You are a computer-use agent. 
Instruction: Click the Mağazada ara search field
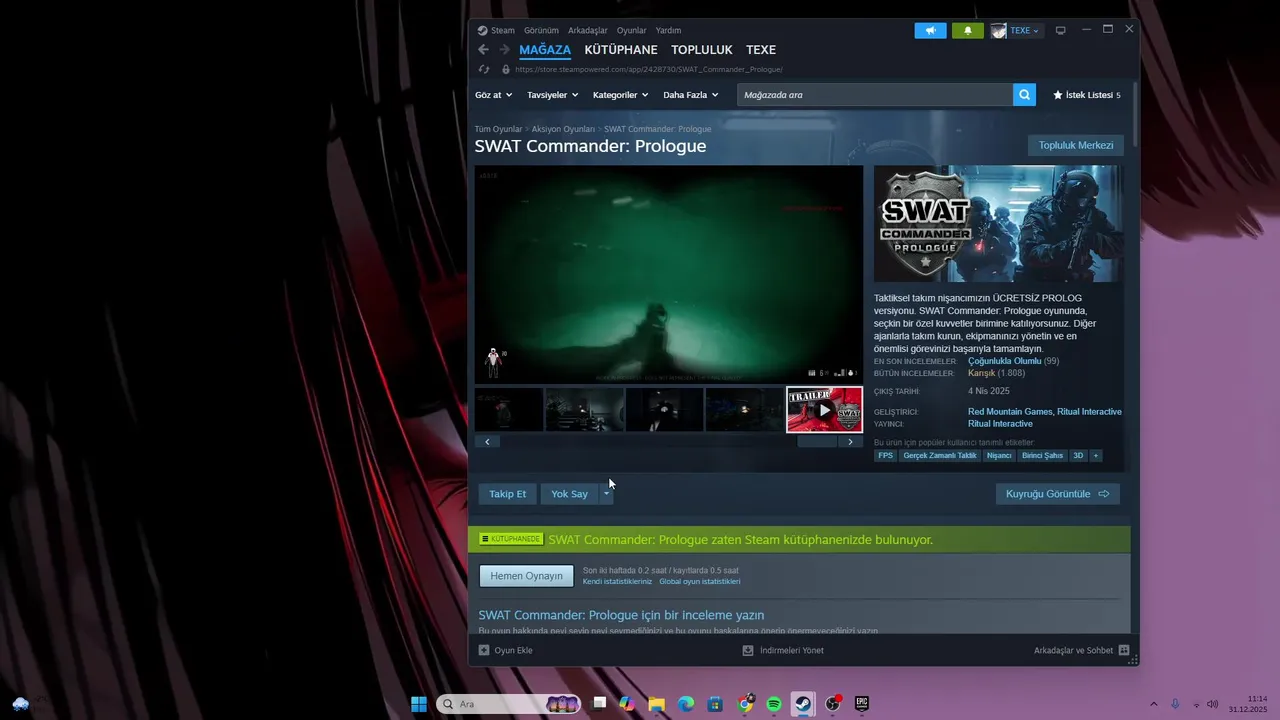click(875, 95)
